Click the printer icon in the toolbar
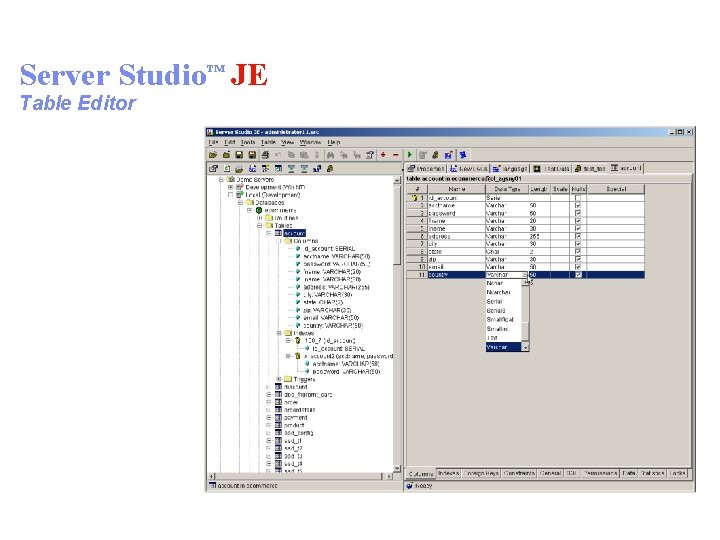The height and width of the screenshot is (540, 720). 265,155
